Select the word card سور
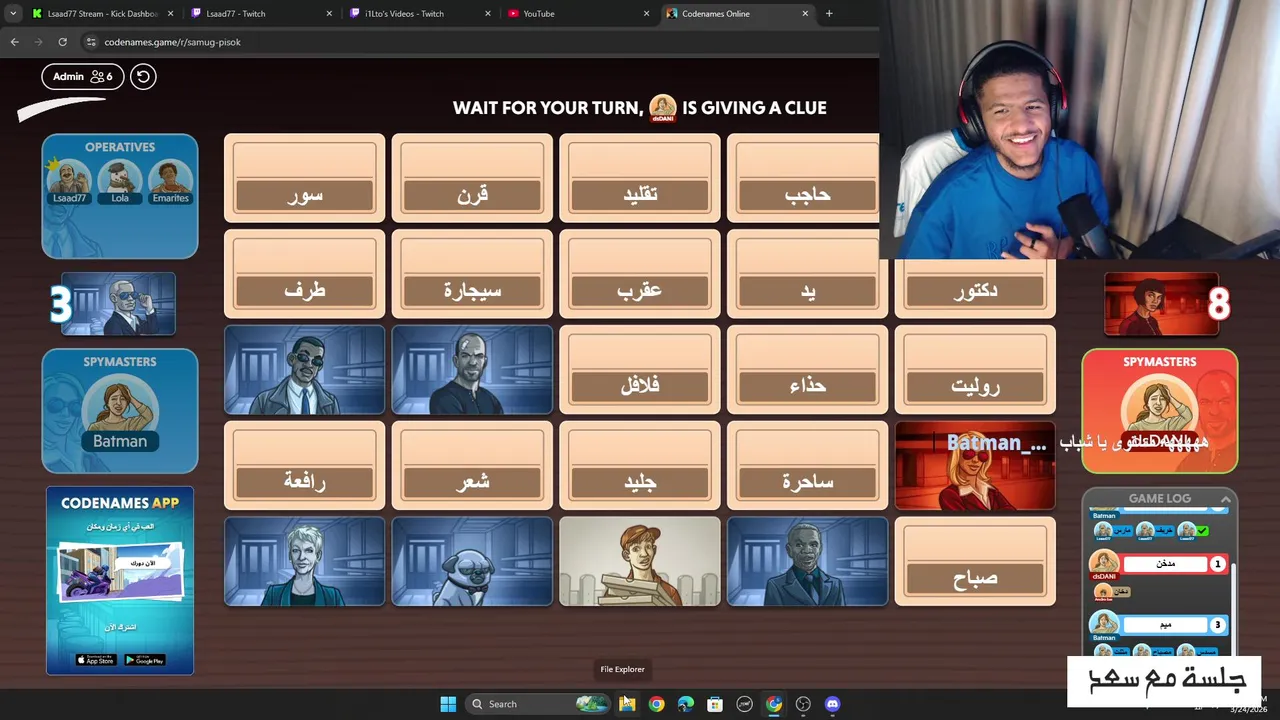 tap(305, 178)
